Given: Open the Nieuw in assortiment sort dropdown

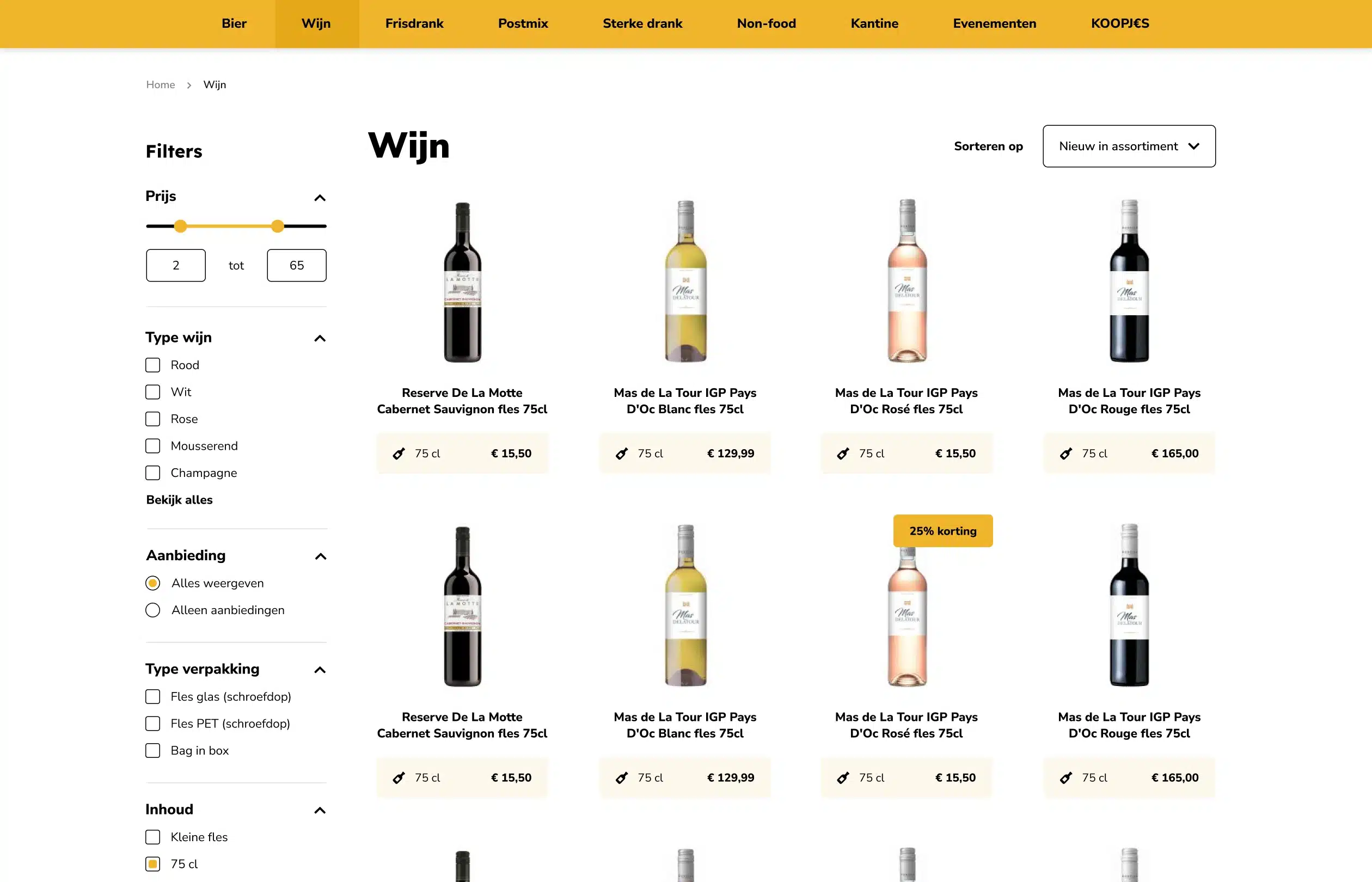Looking at the screenshot, I should click(1129, 146).
